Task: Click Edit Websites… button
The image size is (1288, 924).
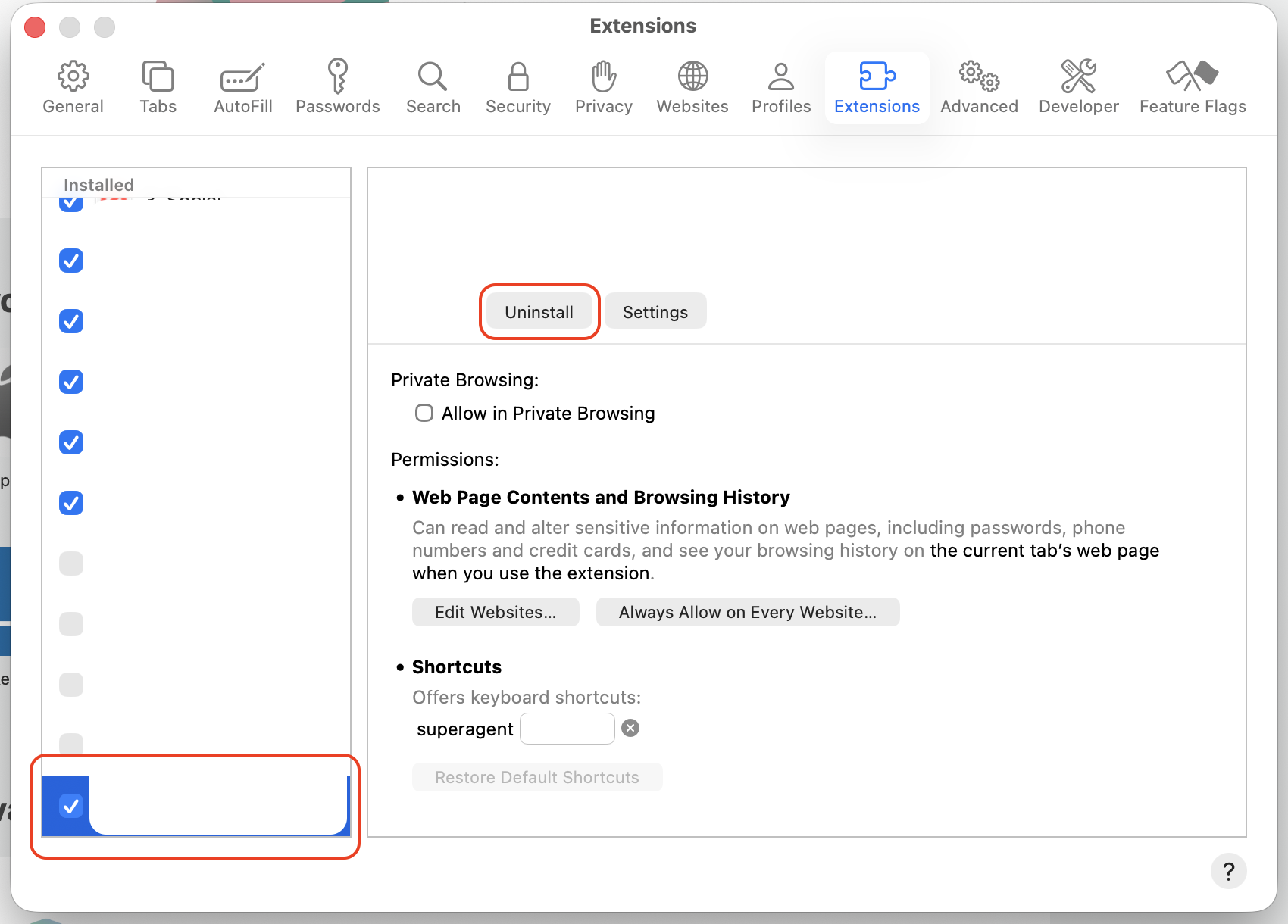Action: tap(496, 612)
